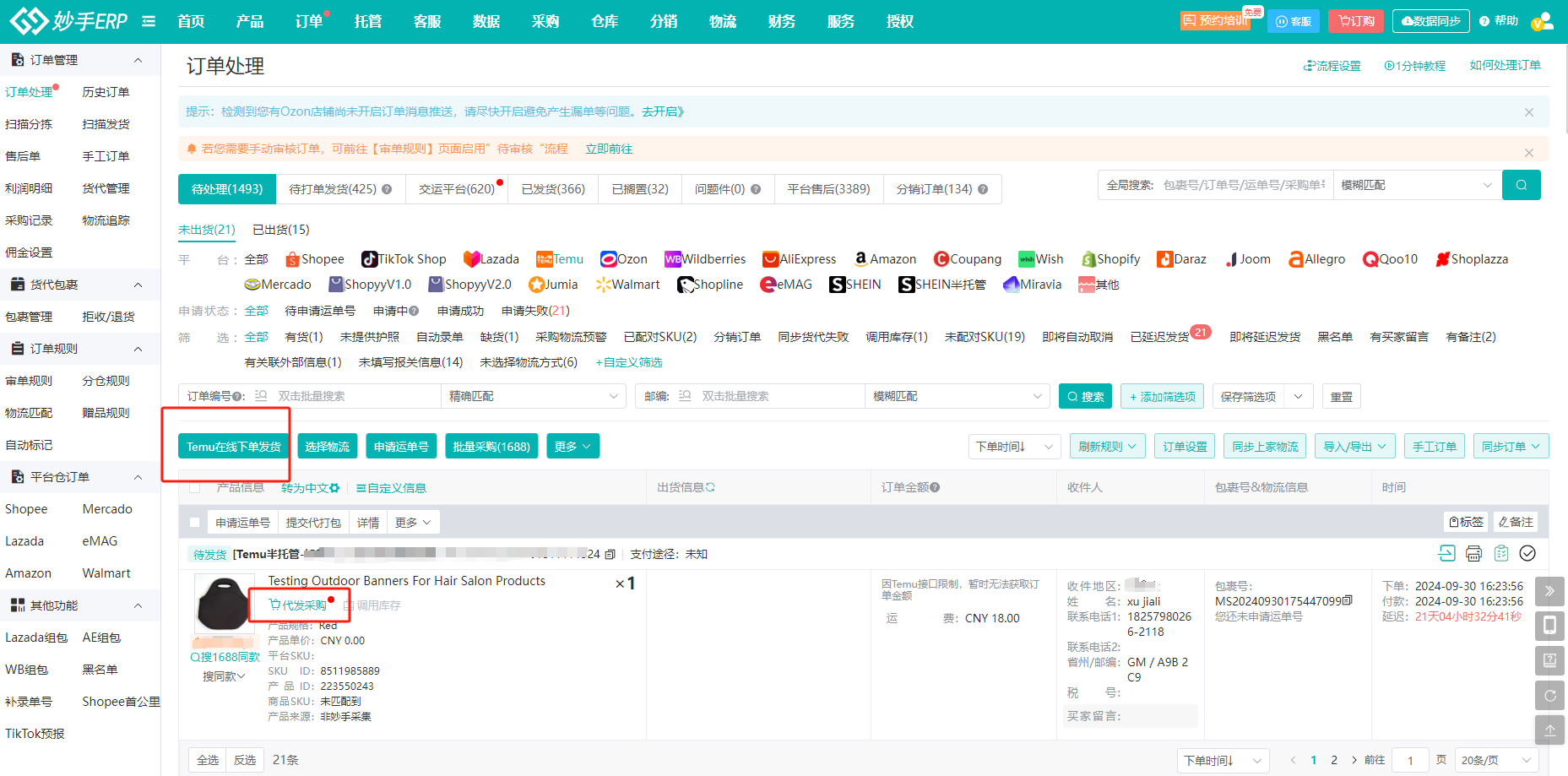1568x776 pixels.
Task: Open the 刷新规则 dropdown
Action: coord(1107,447)
